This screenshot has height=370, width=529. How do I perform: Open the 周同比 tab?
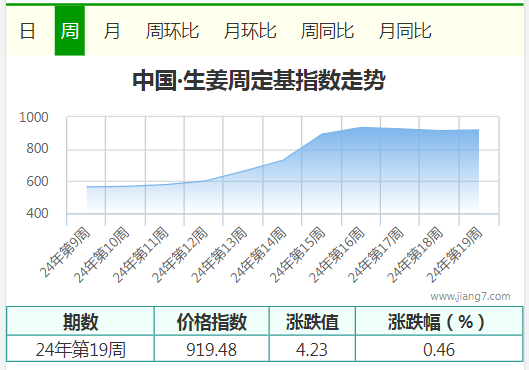click(x=328, y=31)
